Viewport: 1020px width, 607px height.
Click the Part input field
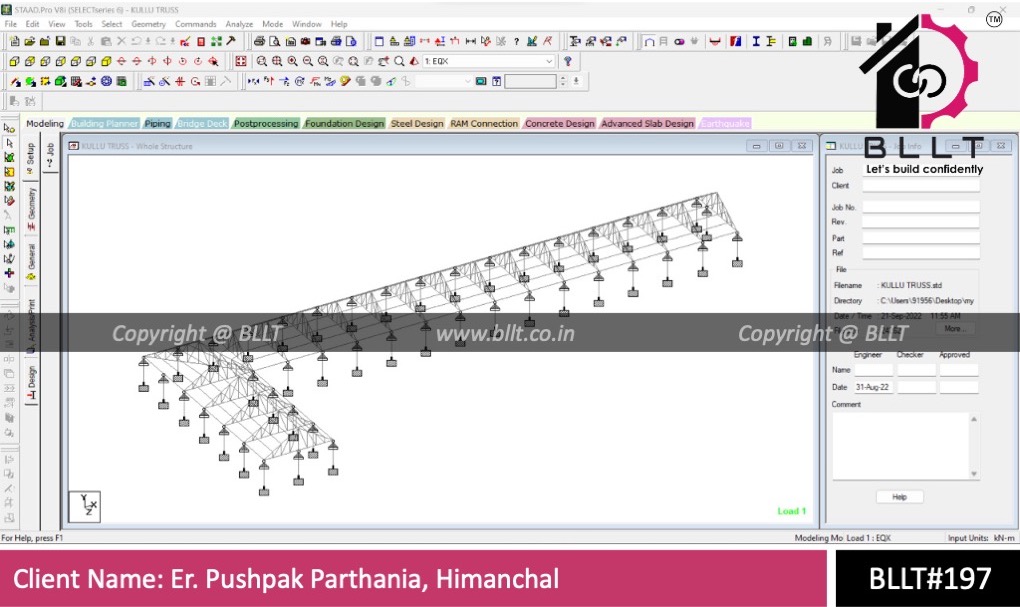[920, 238]
